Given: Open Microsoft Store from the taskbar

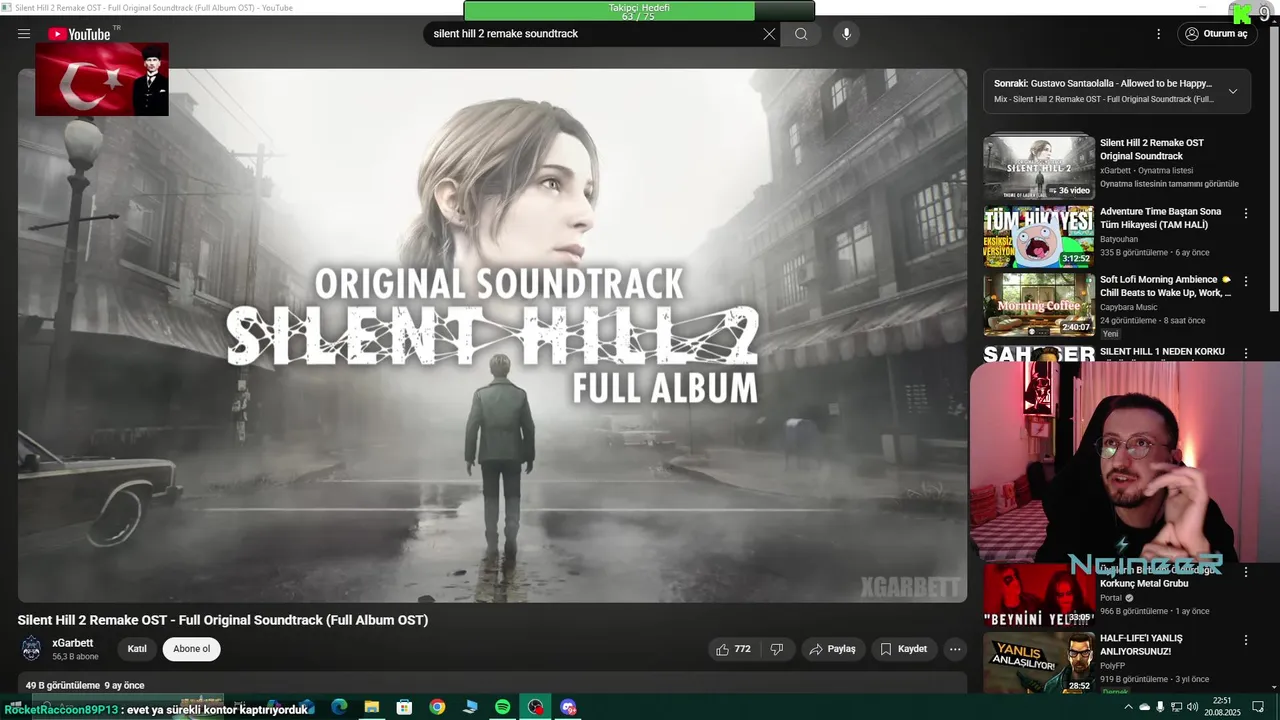Looking at the screenshot, I should [404, 707].
